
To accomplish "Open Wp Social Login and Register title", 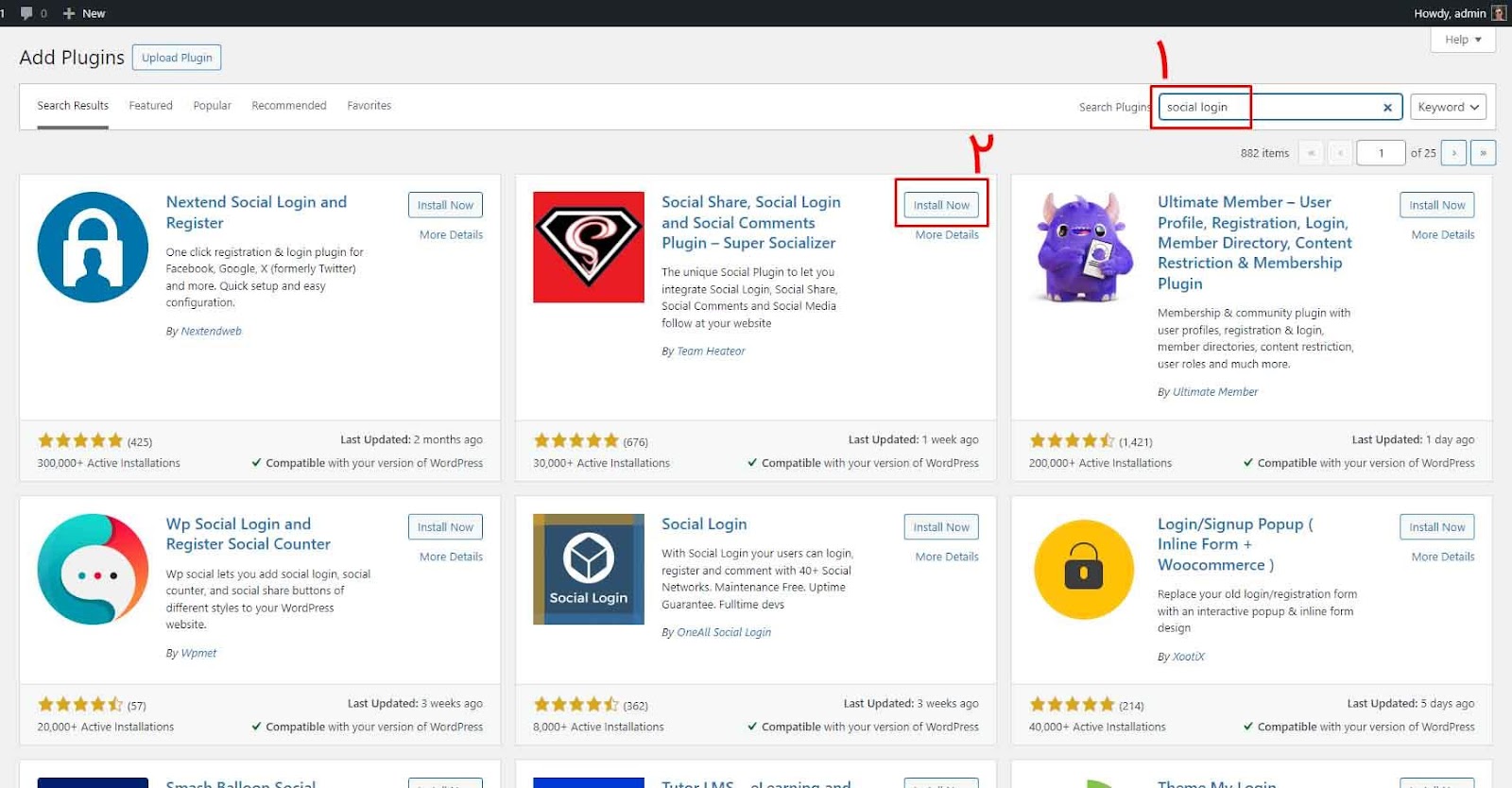I will tap(249, 534).
